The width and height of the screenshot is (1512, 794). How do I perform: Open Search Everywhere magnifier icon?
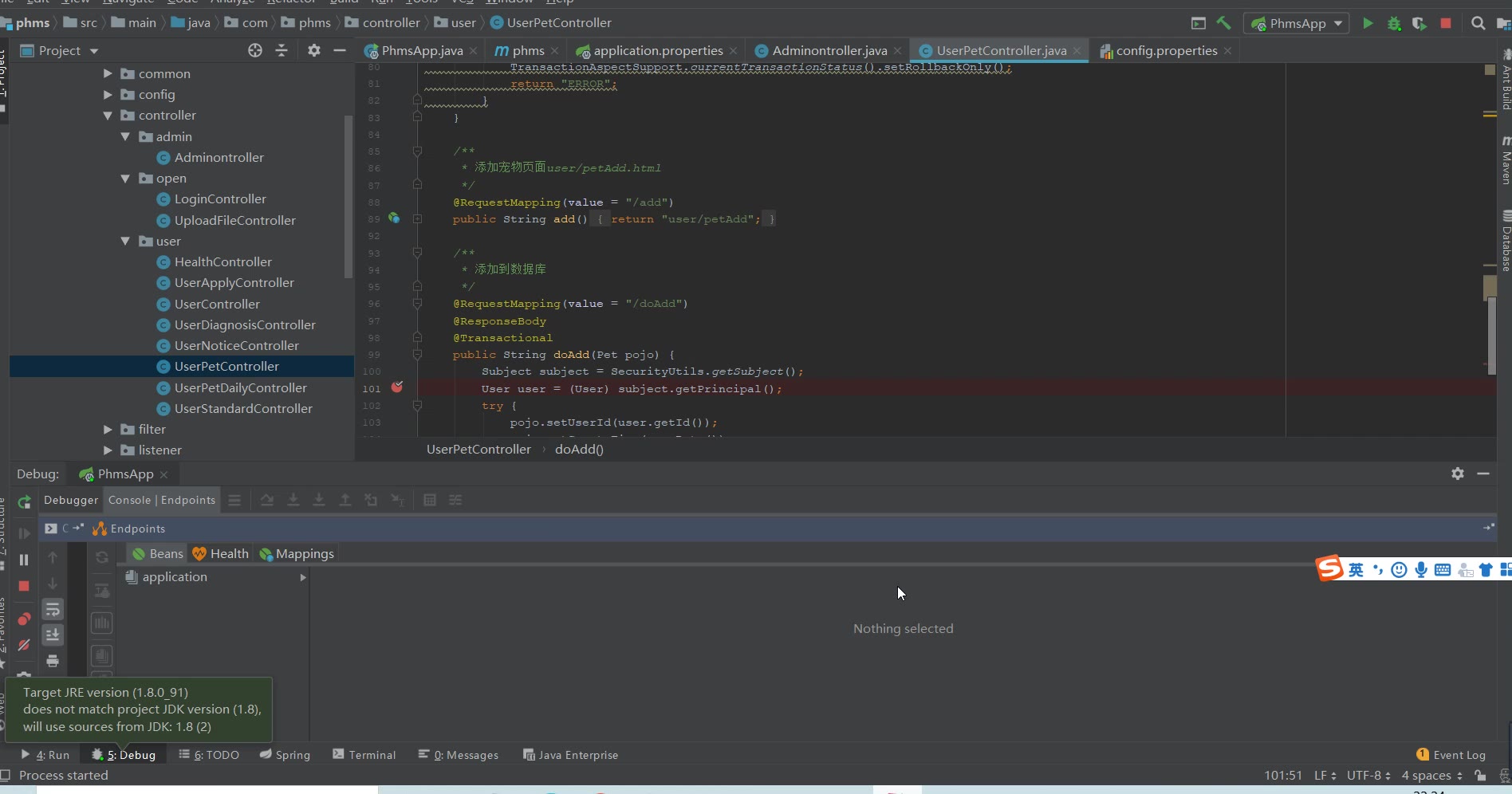tap(1478, 23)
